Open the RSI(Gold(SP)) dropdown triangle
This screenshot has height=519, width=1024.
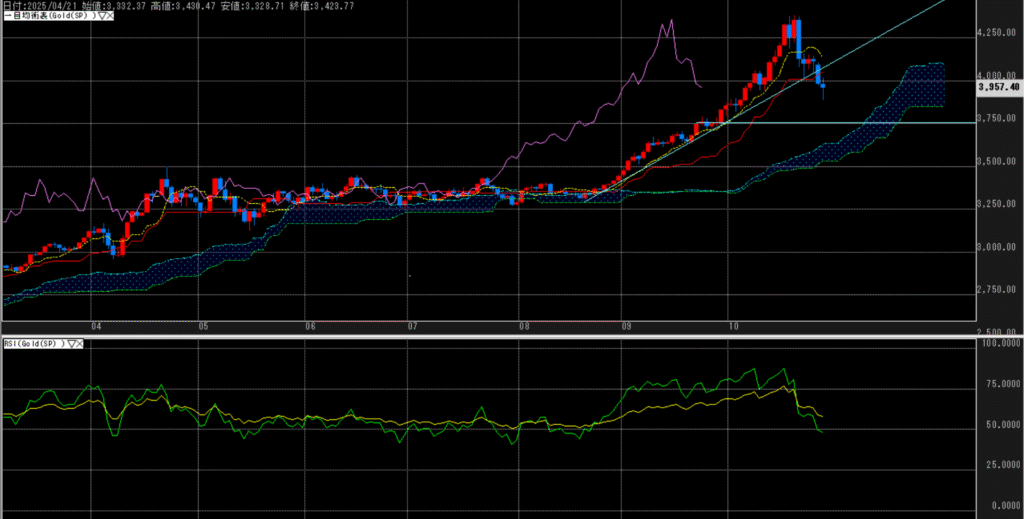pyautogui.click(x=70, y=344)
